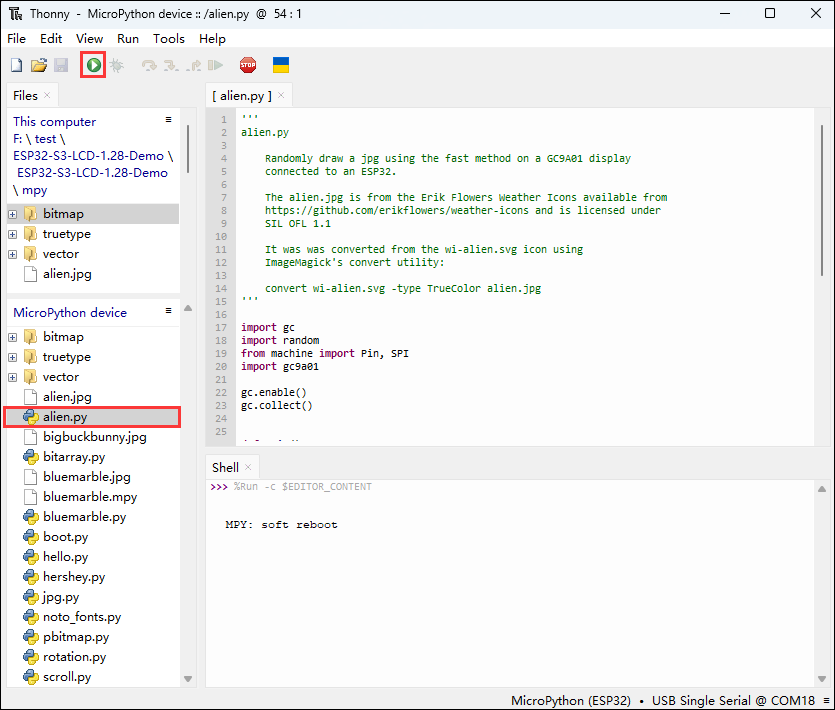Open a file using the folder icon
This screenshot has height=710, width=835.
click(x=39, y=65)
